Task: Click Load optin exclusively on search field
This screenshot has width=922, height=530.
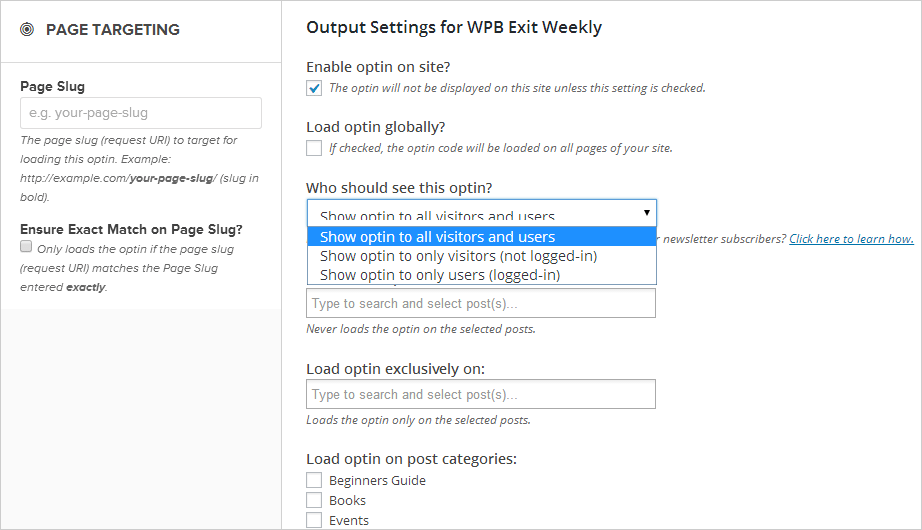Action: point(481,394)
